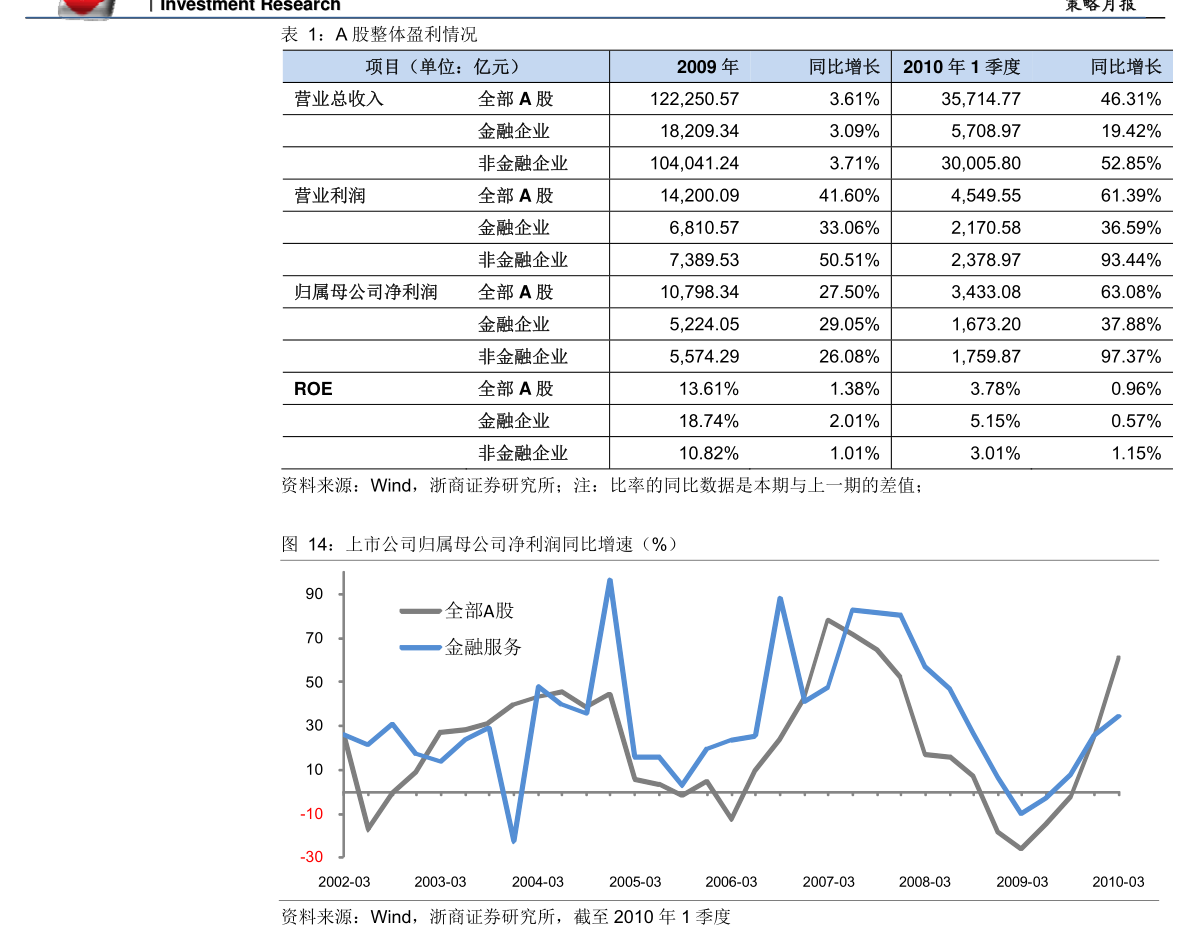
Task: Select the 2010 年 1 季度 column header
Action: tap(961, 67)
